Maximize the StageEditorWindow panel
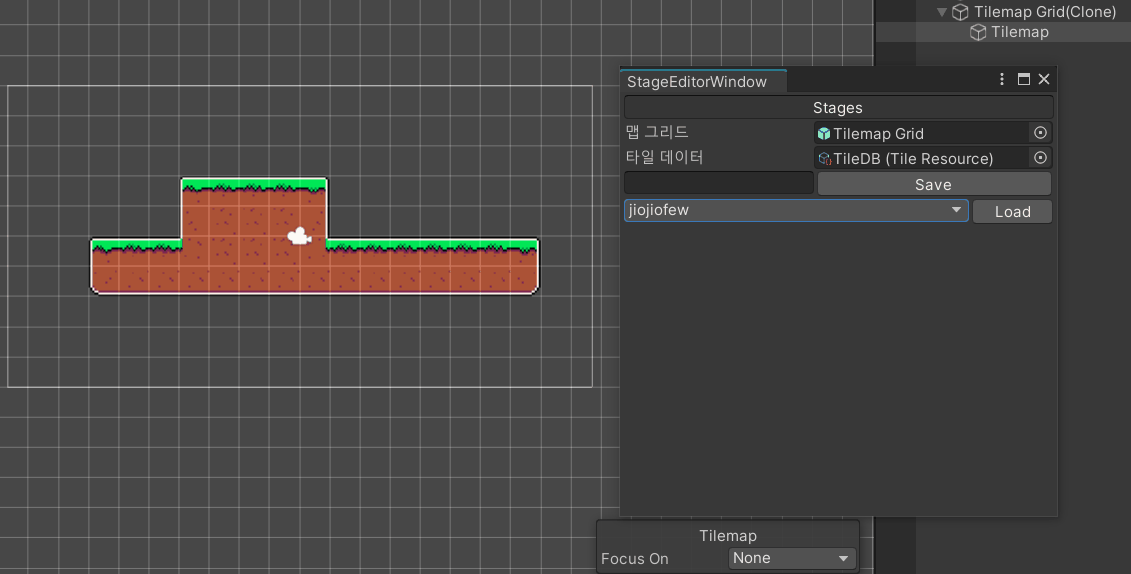Viewport: 1131px width, 574px height. (1024, 79)
